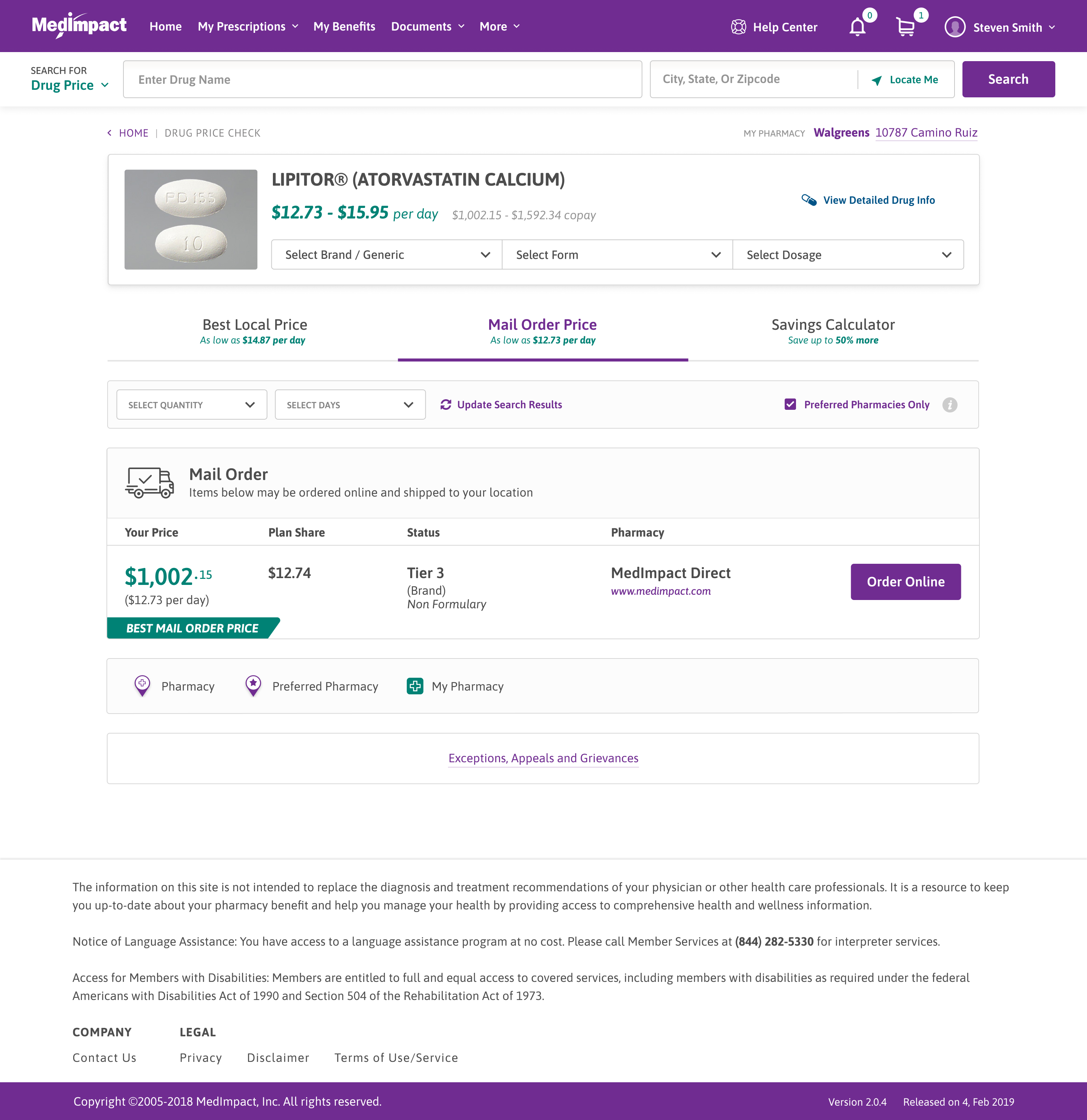Click the purple Search button
This screenshot has height=1120, width=1087.
pyautogui.click(x=1008, y=79)
